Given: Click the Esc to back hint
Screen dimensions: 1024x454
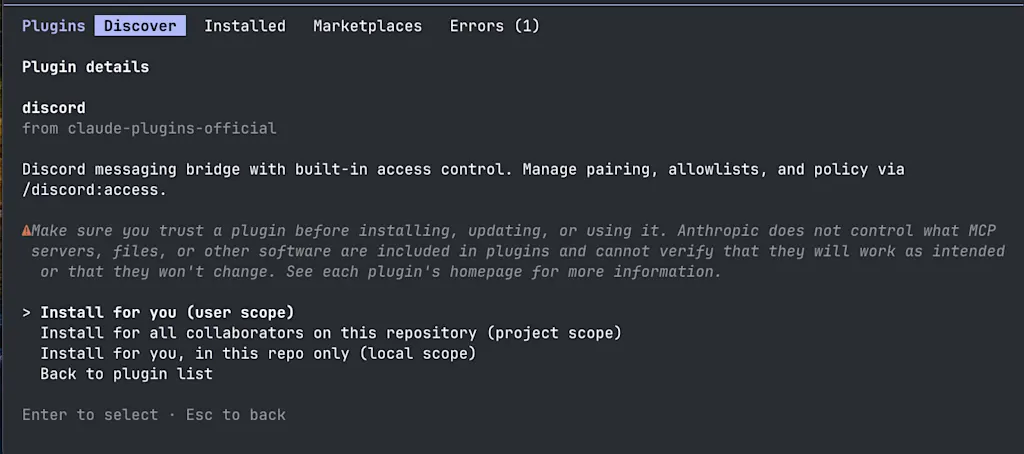Looking at the screenshot, I should point(236,415).
